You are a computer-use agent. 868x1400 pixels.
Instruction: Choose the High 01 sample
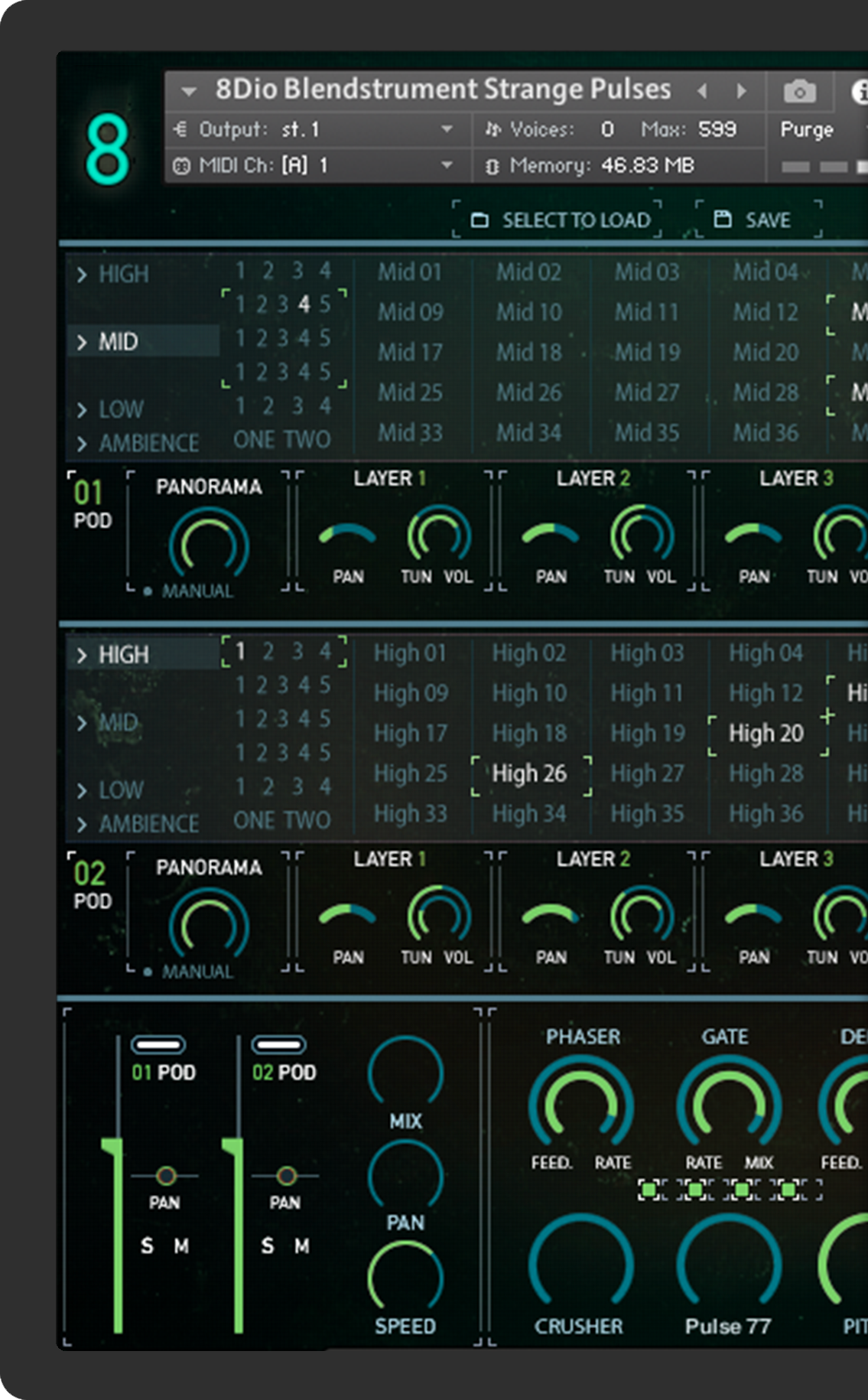tap(410, 653)
